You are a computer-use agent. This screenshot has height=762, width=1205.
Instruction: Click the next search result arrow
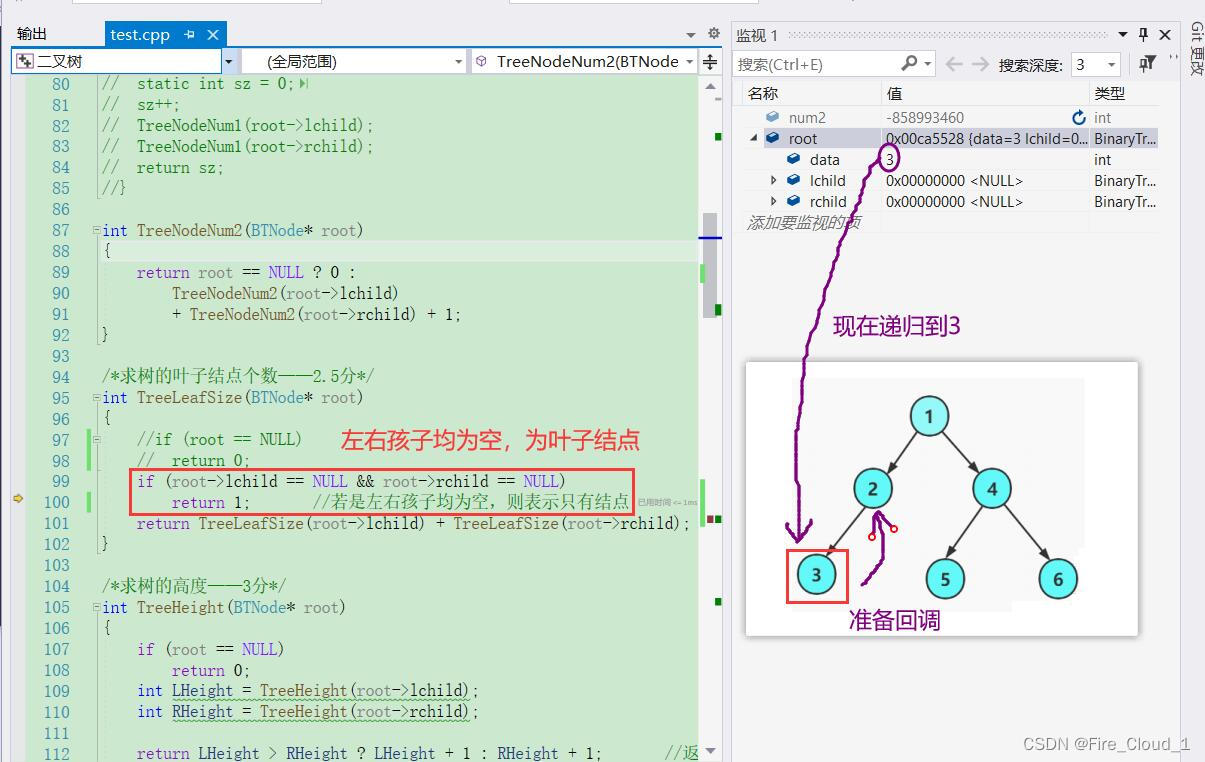[x=981, y=64]
